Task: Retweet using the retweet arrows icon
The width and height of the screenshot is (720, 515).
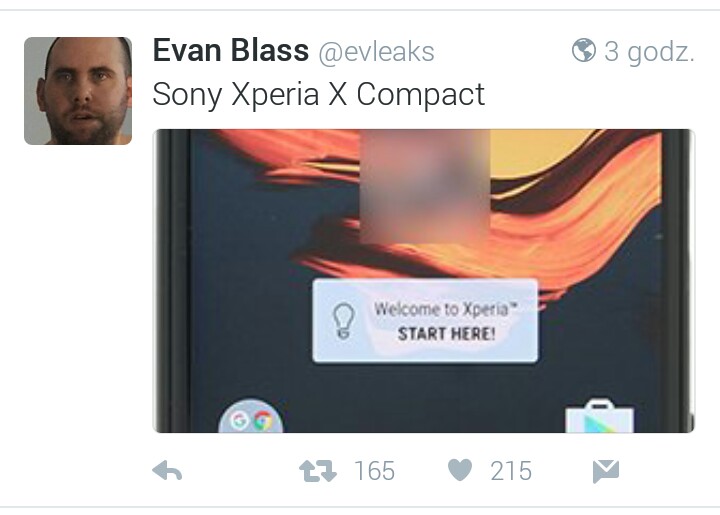Action: pyautogui.click(x=317, y=471)
